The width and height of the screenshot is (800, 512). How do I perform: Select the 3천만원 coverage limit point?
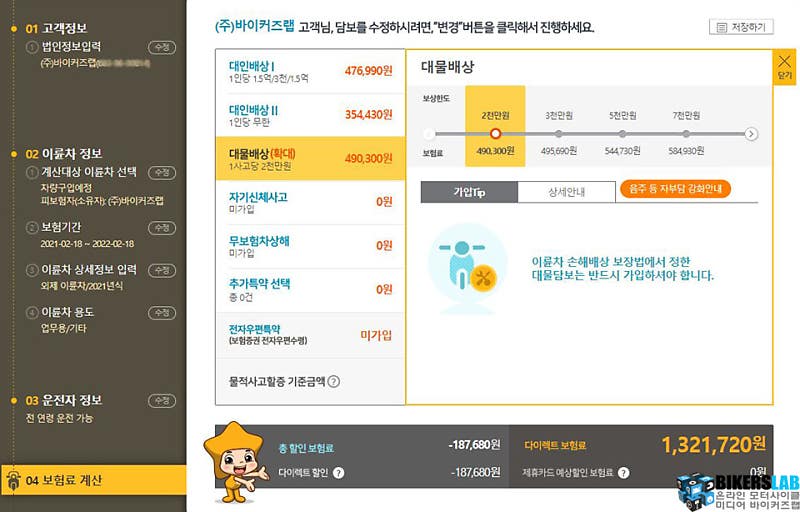[x=558, y=133]
